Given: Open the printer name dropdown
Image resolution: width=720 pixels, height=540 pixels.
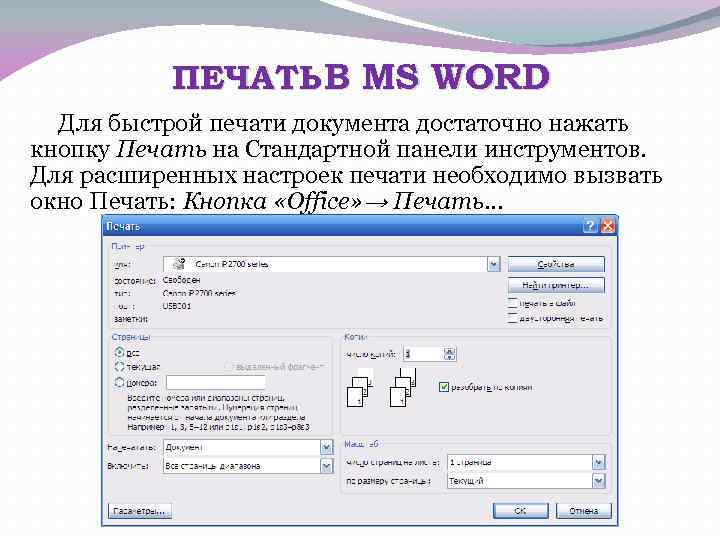Looking at the screenshot, I should (494, 264).
